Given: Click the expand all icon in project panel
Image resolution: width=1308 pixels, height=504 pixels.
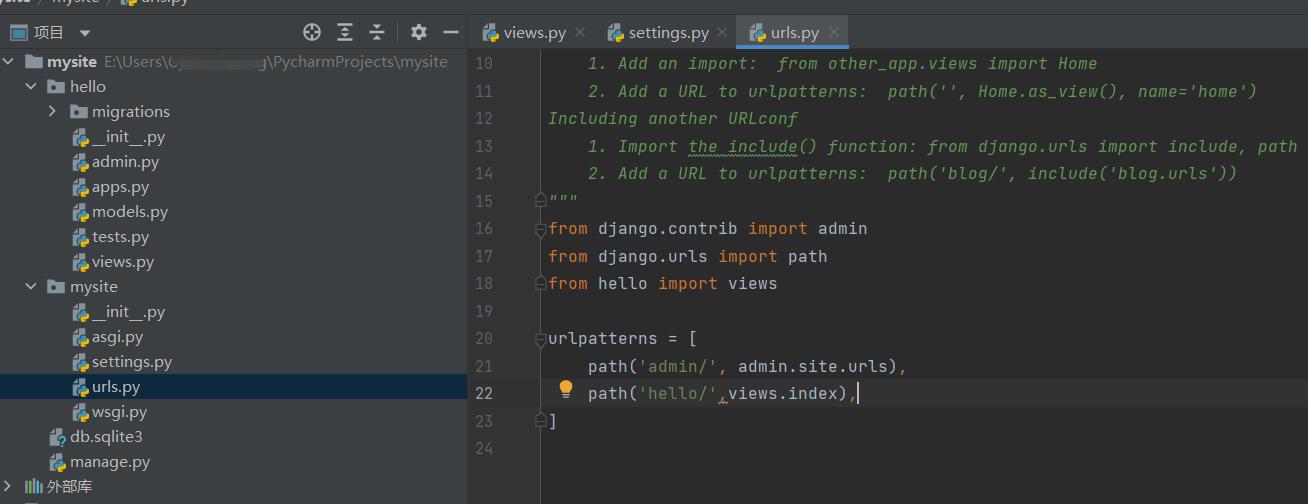Looking at the screenshot, I should [345, 32].
